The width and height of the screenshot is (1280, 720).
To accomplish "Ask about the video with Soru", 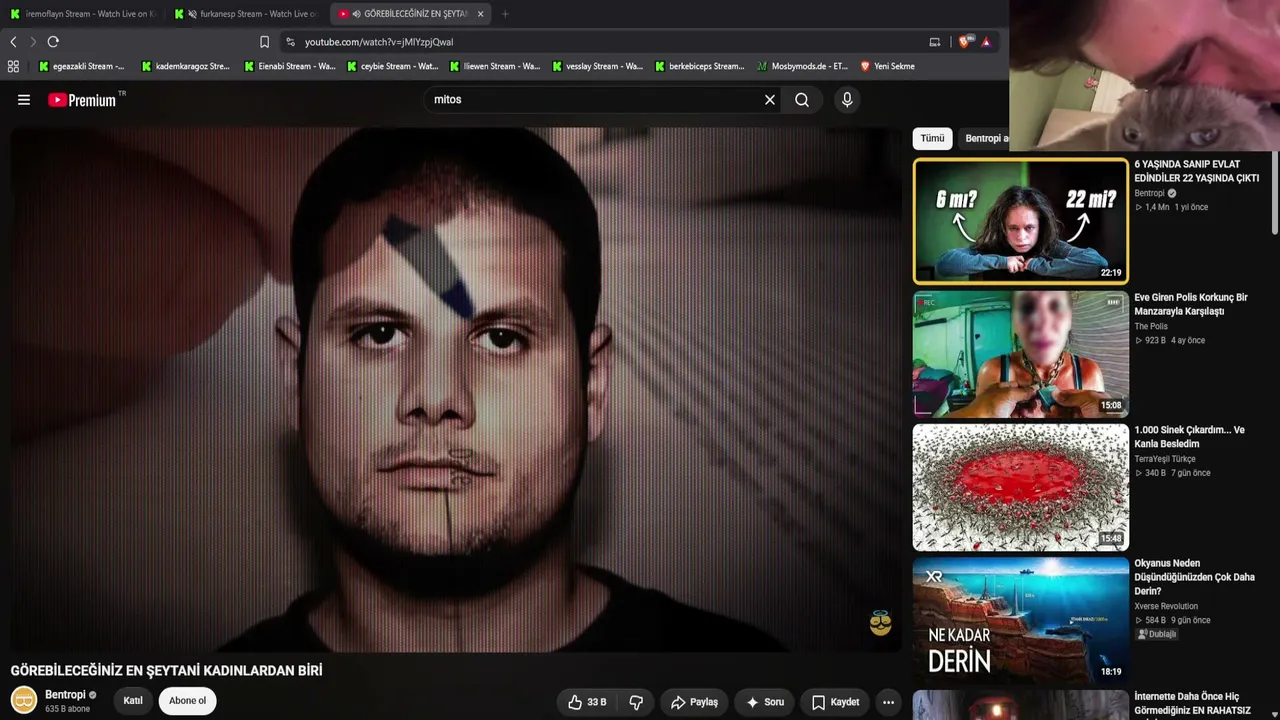I will [765, 702].
